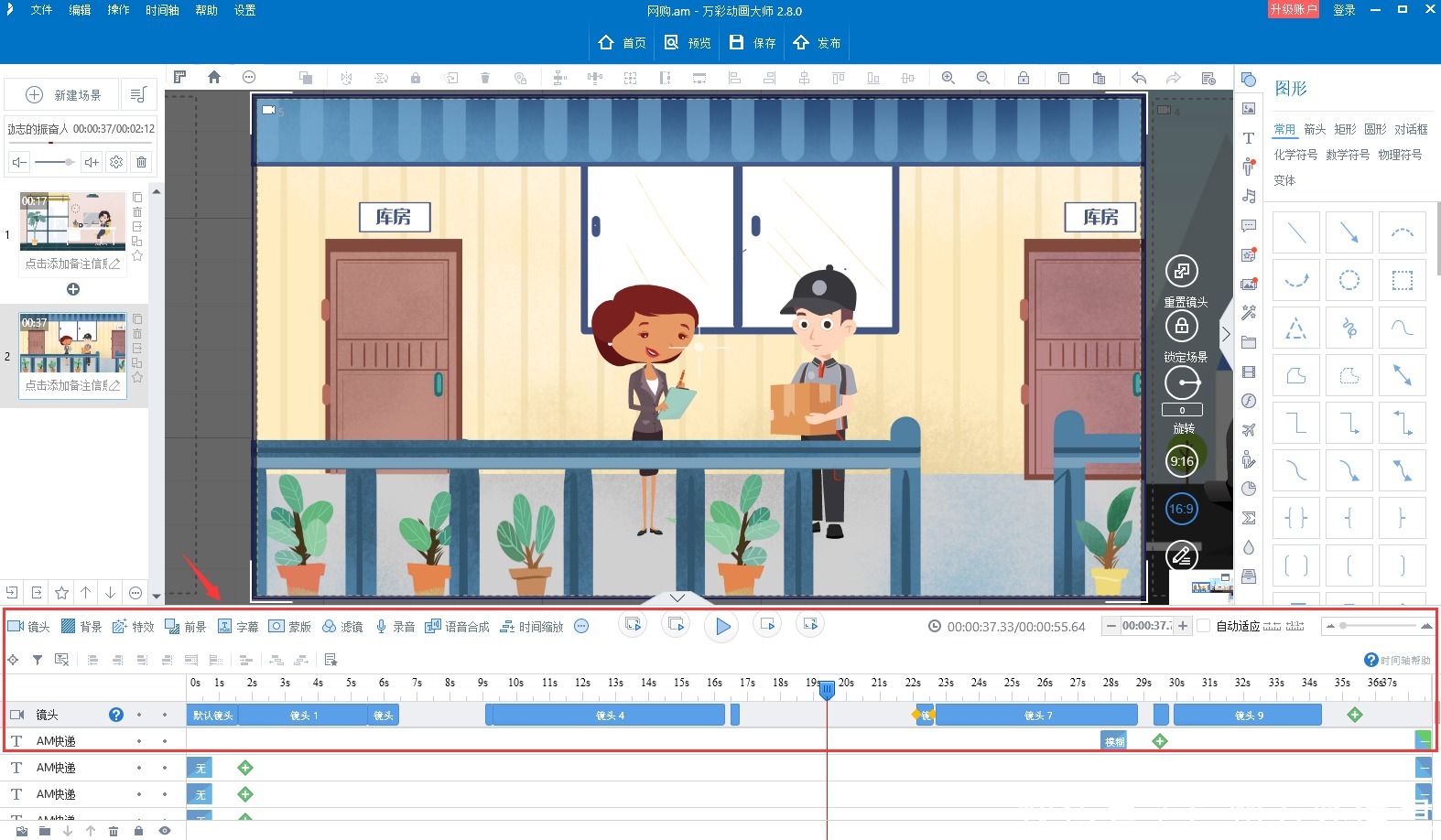This screenshot has height=840, width=1441.
Task: Select 9:16 aspect ratio
Action: point(1182,461)
